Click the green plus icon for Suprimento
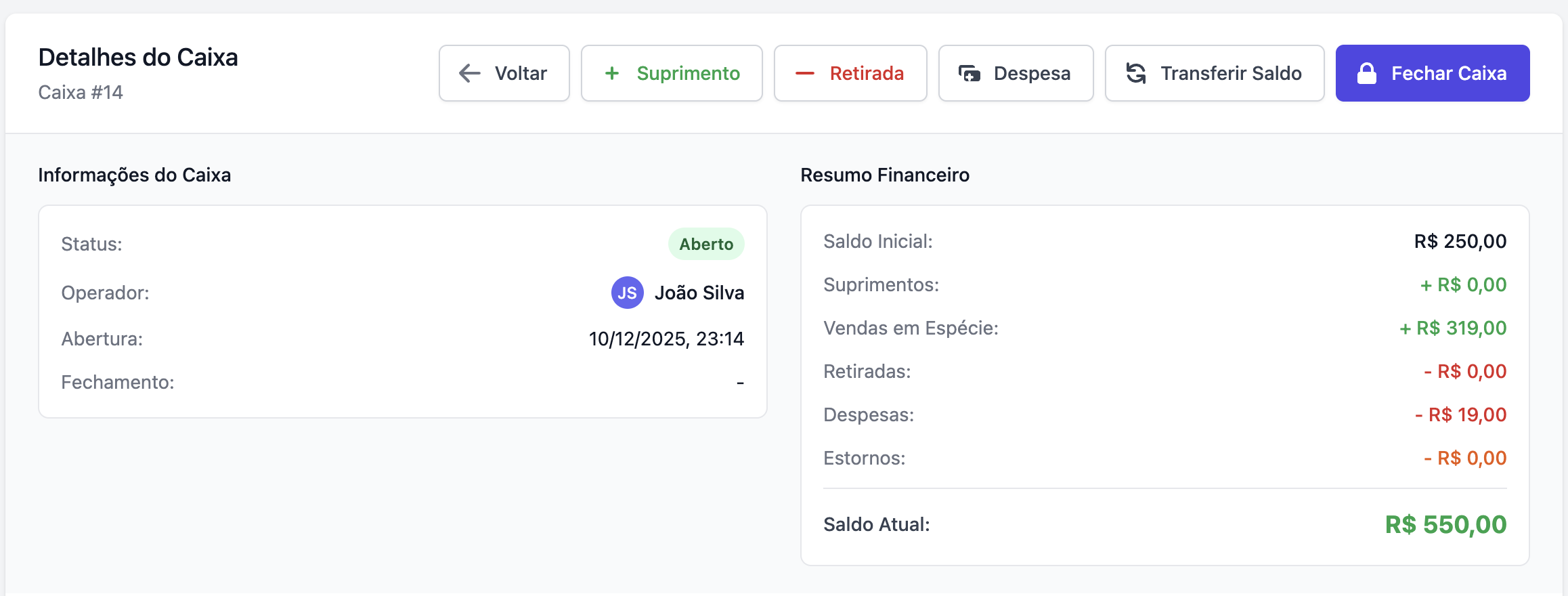Image resolution: width=1568 pixels, height=596 pixels. (x=612, y=73)
